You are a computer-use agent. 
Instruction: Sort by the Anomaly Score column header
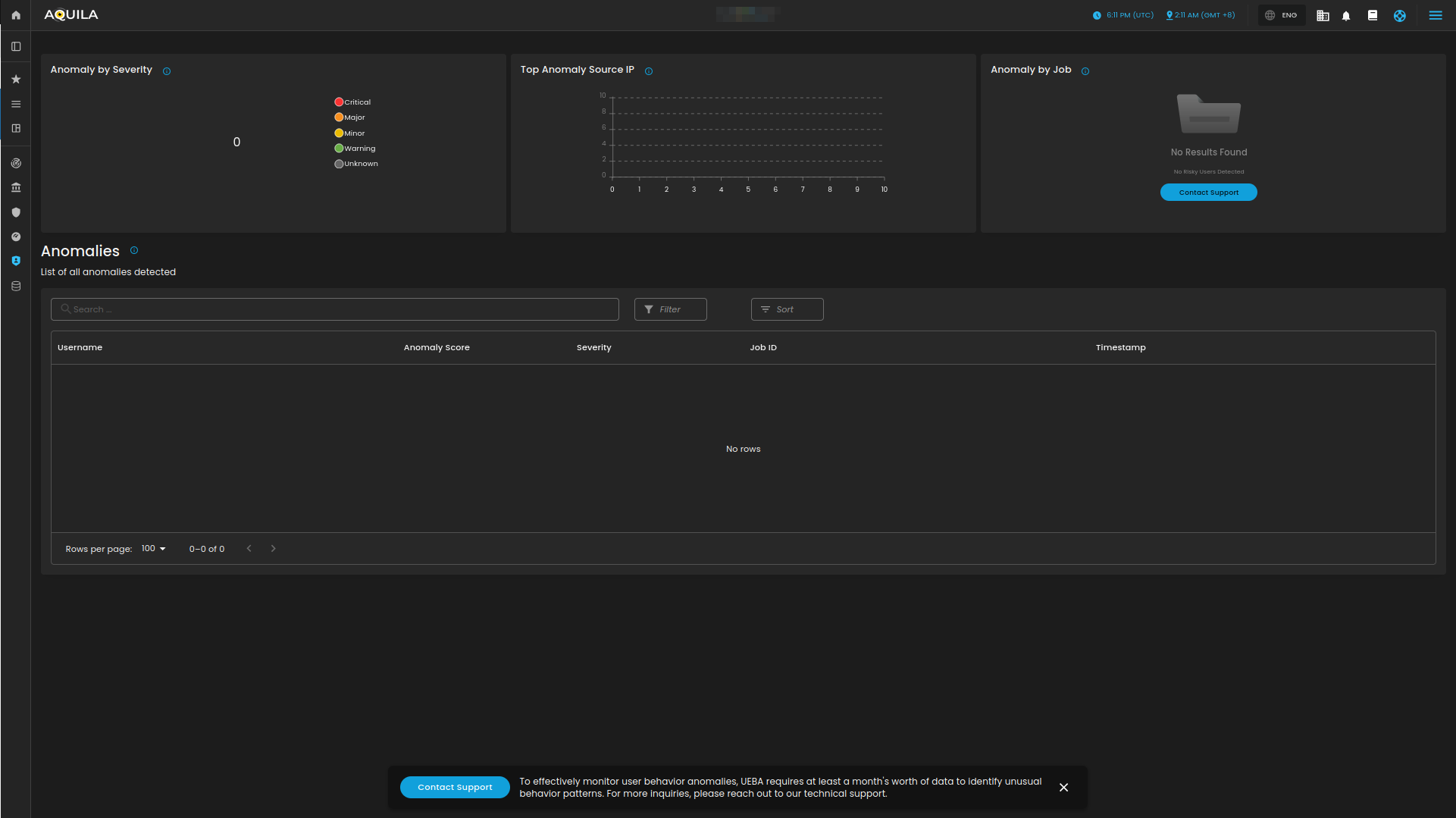tap(437, 348)
